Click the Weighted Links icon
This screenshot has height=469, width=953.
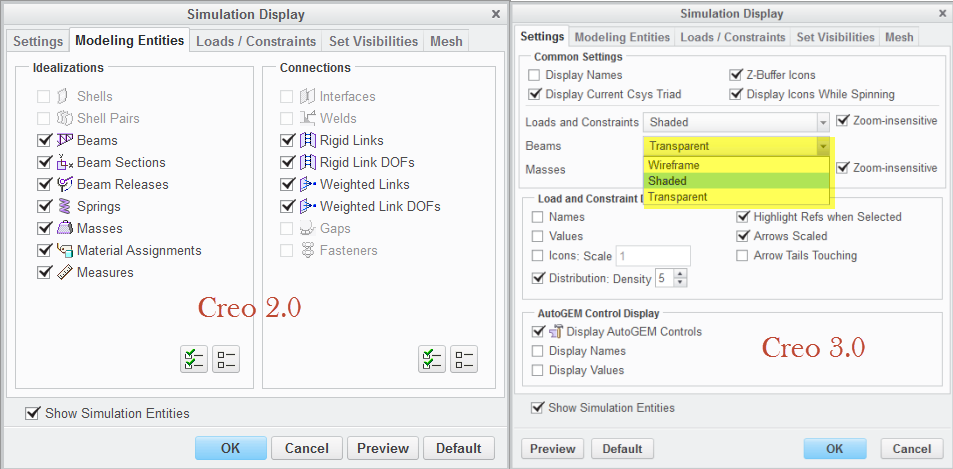click(x=308, y=184)
